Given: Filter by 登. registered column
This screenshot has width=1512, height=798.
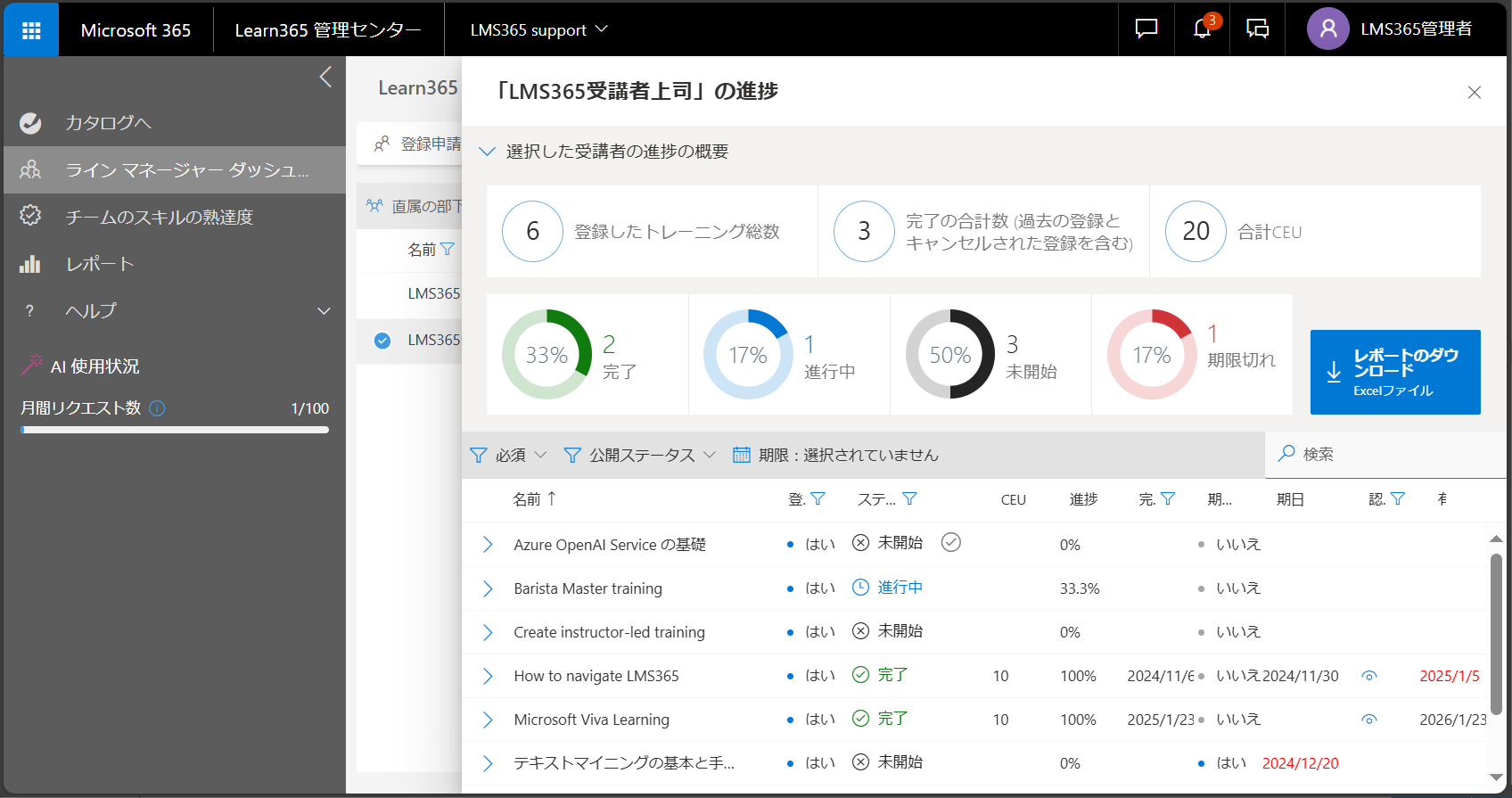Looking at the screenshot, I should point(818,498).
